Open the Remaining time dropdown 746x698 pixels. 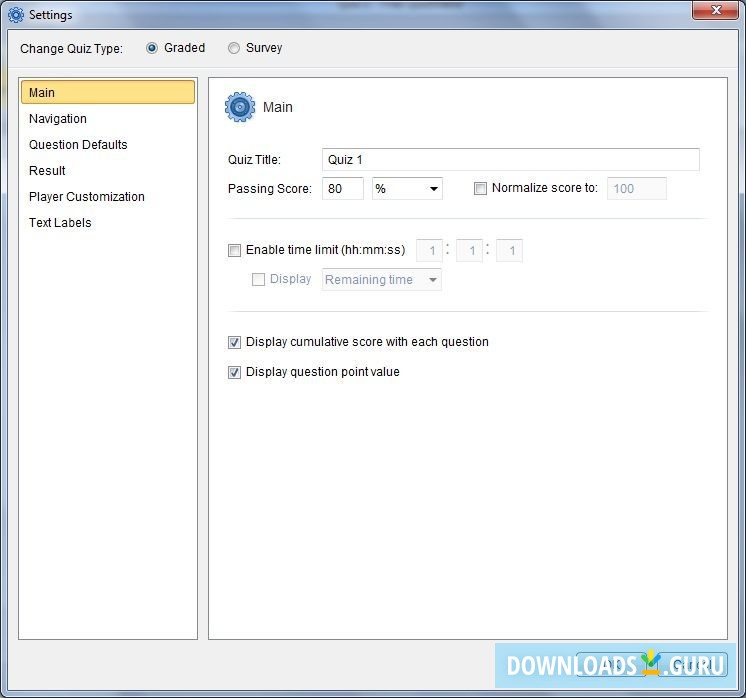point(382,279)
